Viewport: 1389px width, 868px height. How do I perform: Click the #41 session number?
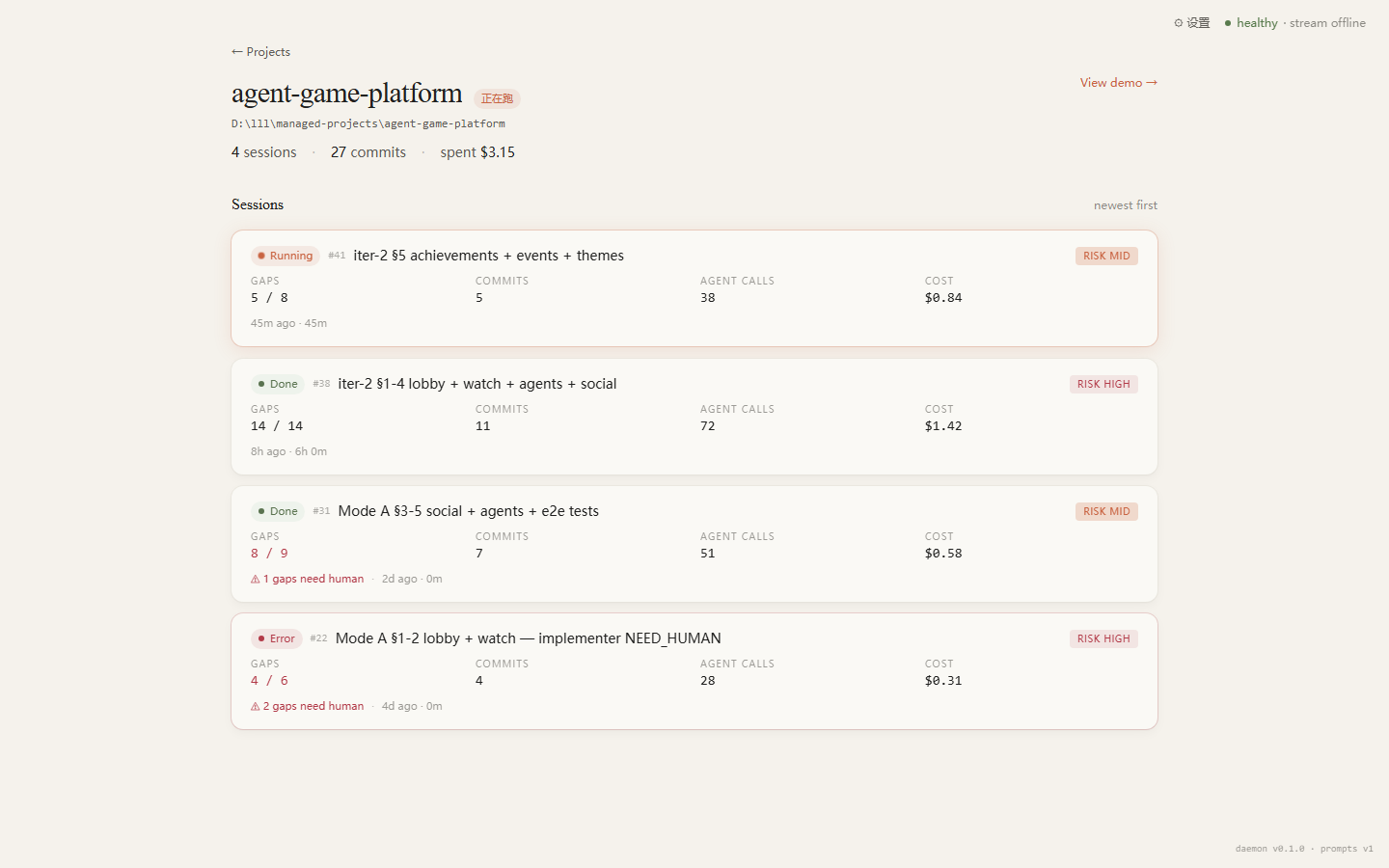[337, 256]
